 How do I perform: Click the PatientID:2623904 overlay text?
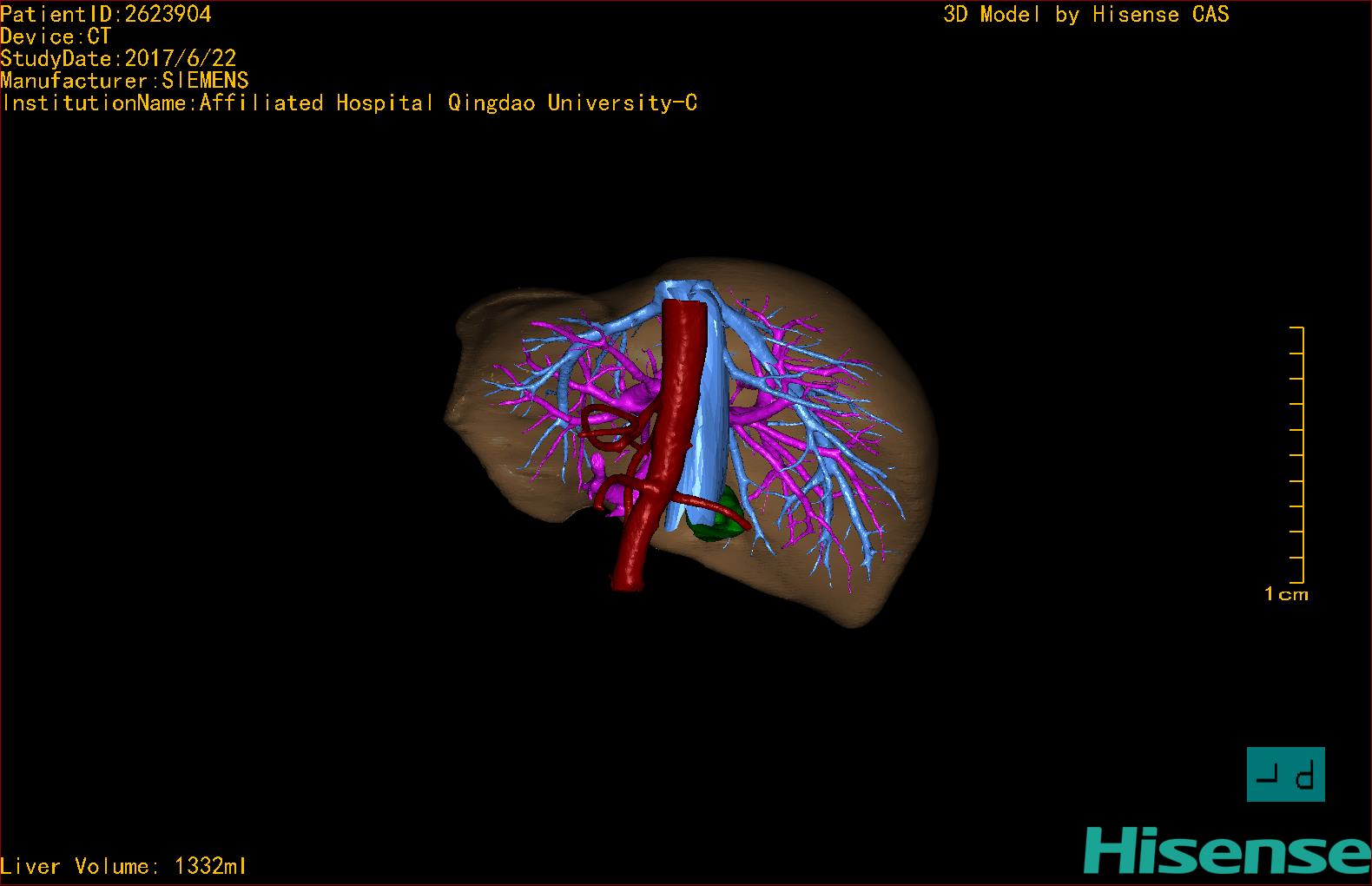point(106,14)
